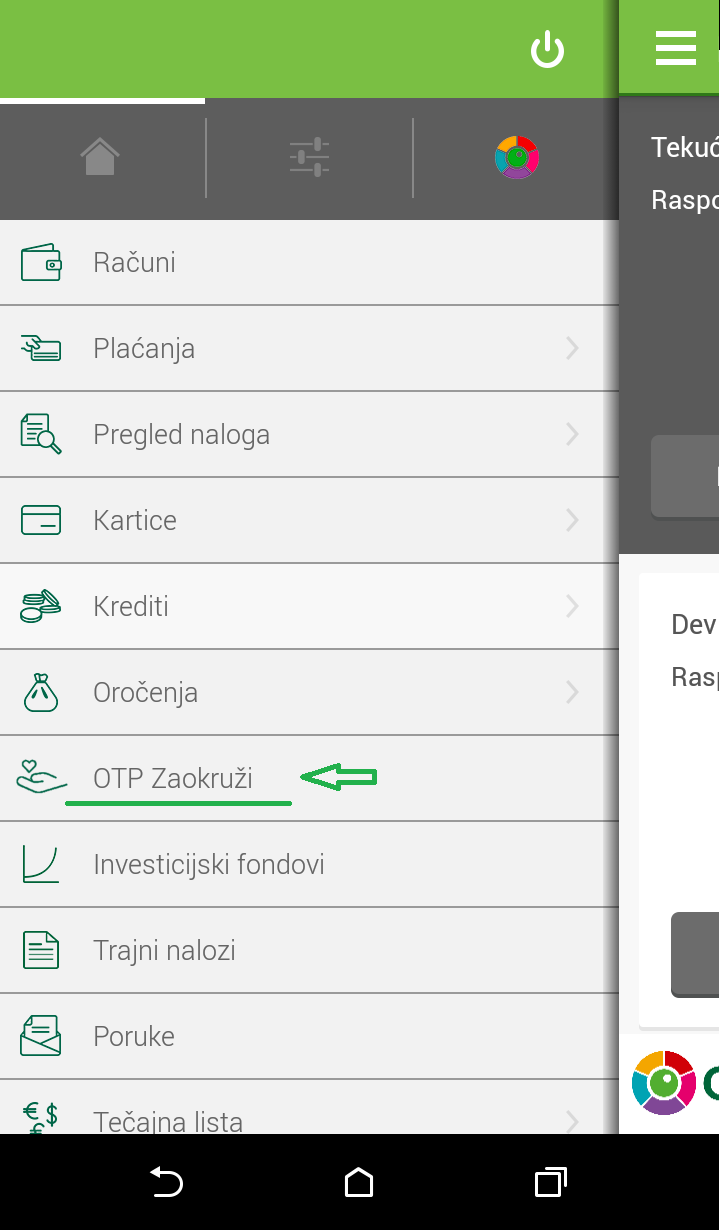Tap the power logout icon
The height and width of the screenshot is (1230, 720).
pos(547,49)
